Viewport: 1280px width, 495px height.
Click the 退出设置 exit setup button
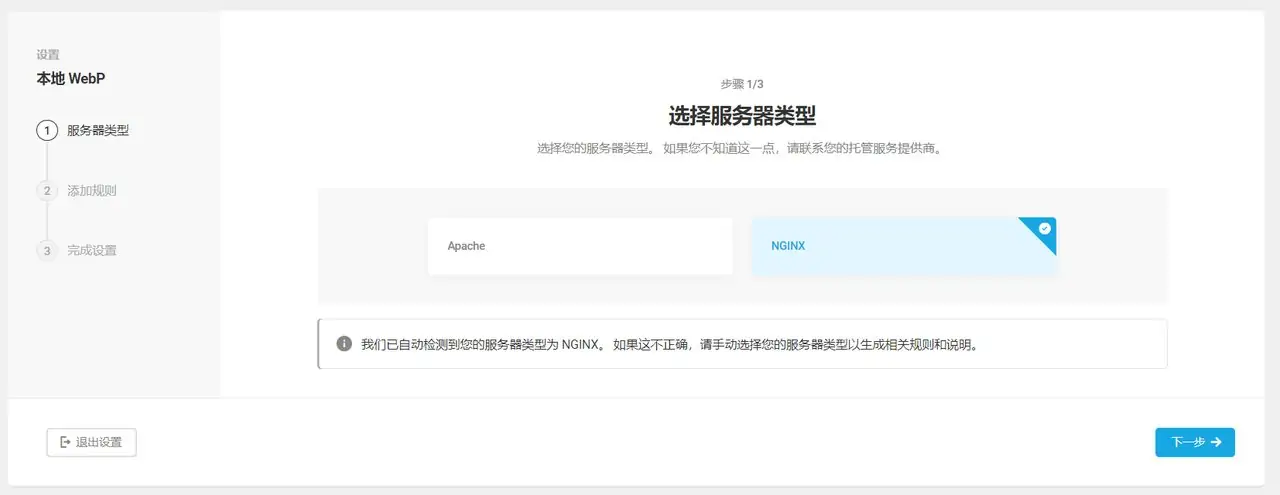click(x=91, y=442)
